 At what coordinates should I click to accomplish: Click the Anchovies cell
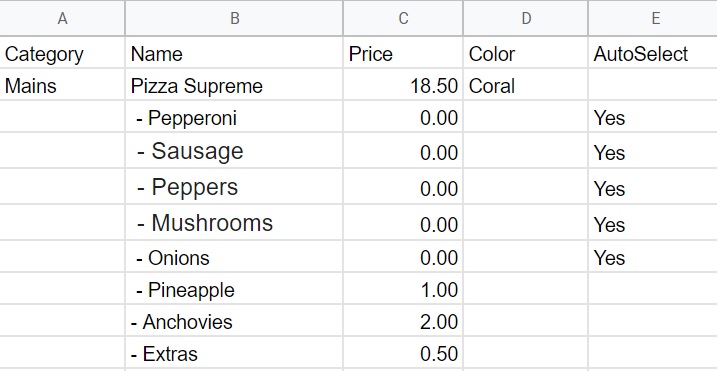point(234,321)
